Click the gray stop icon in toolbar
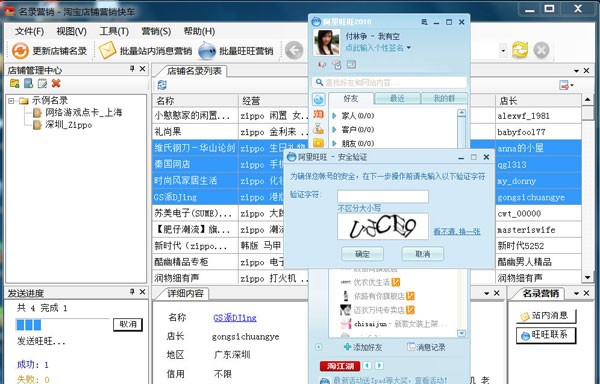The height and width of the screenshot is (384, 600). 541,50
